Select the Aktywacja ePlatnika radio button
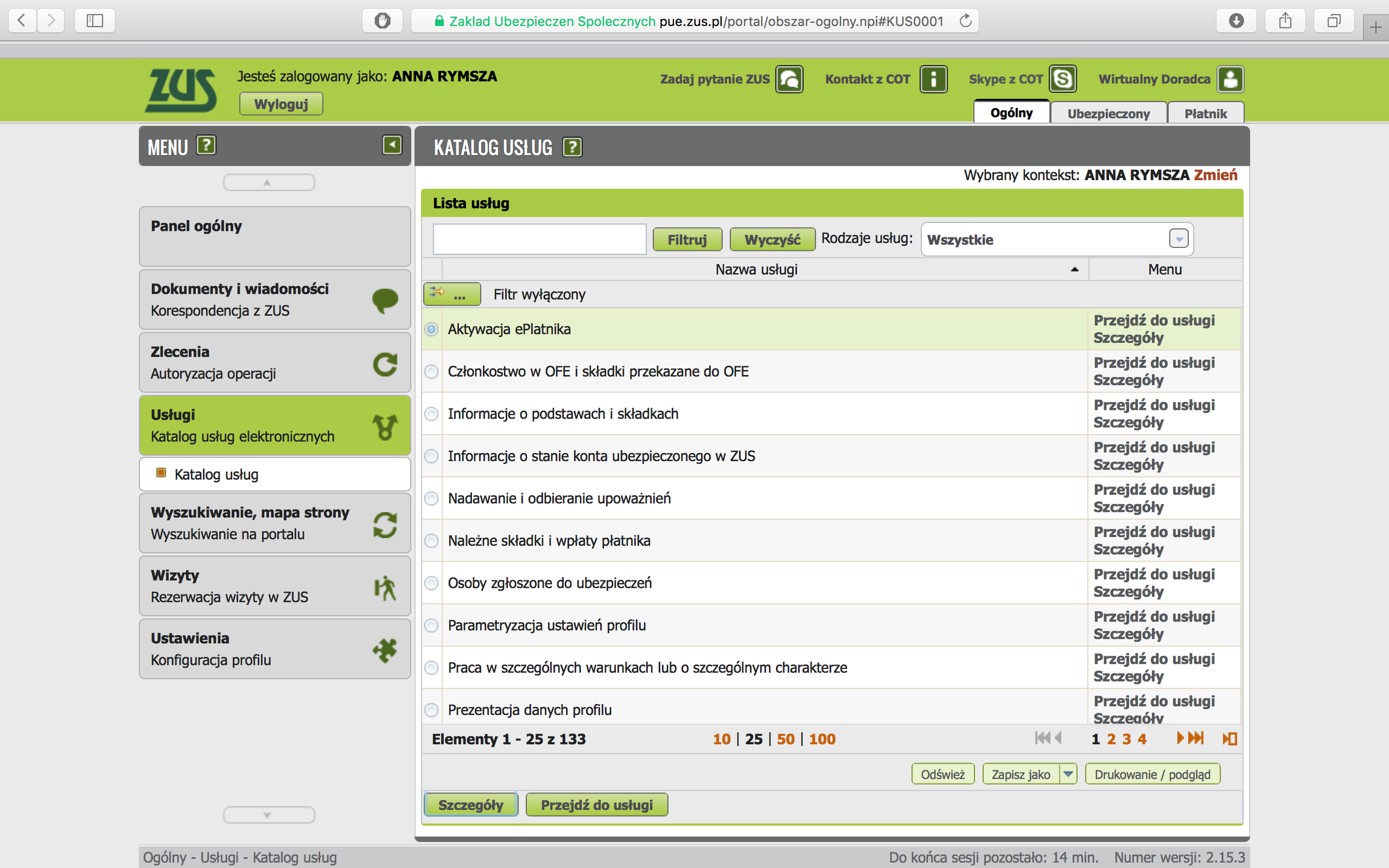The image size is (1389, 868). [432, 329]
